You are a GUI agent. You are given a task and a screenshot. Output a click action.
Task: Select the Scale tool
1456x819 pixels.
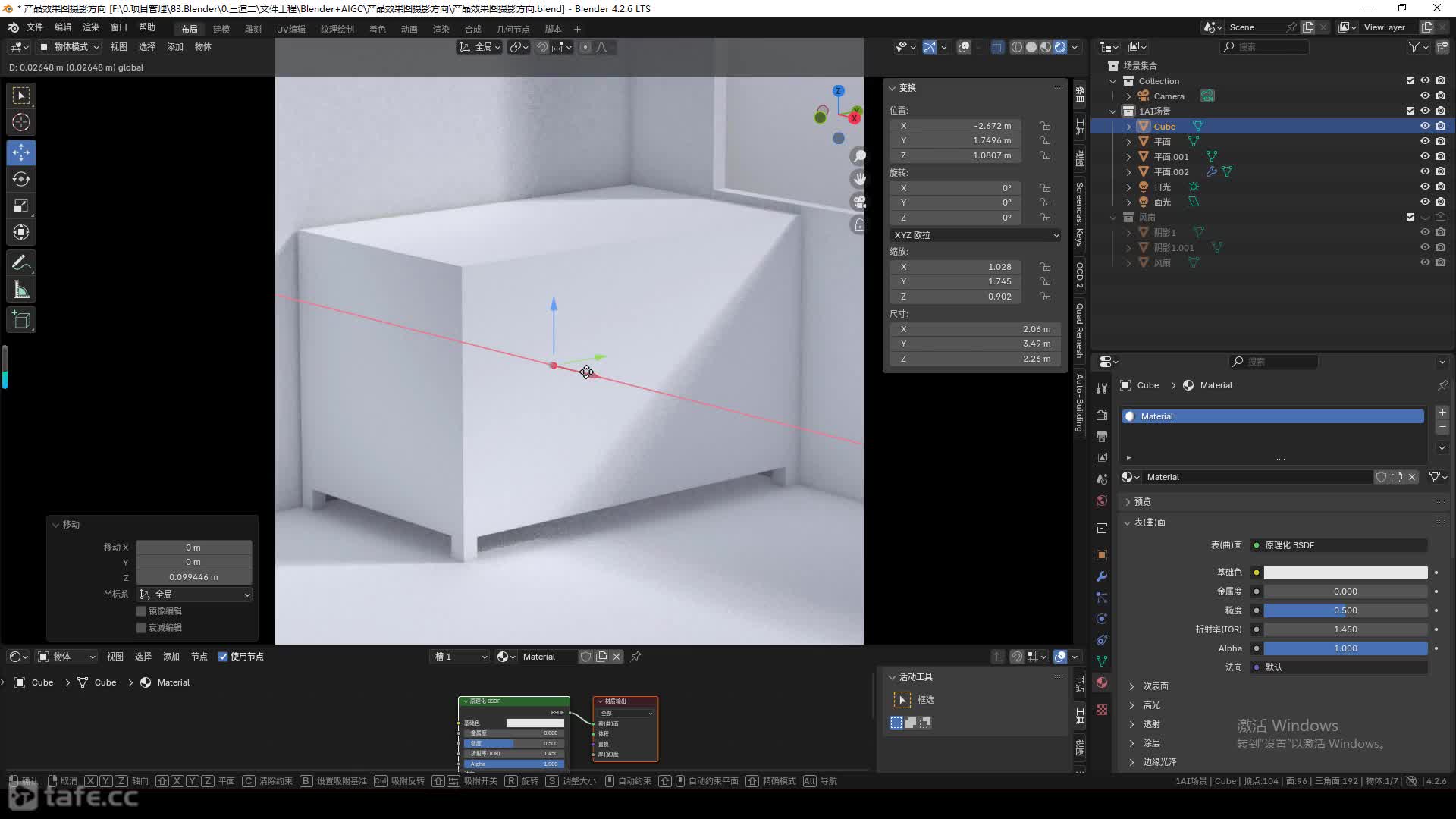[x=21, y=206]
